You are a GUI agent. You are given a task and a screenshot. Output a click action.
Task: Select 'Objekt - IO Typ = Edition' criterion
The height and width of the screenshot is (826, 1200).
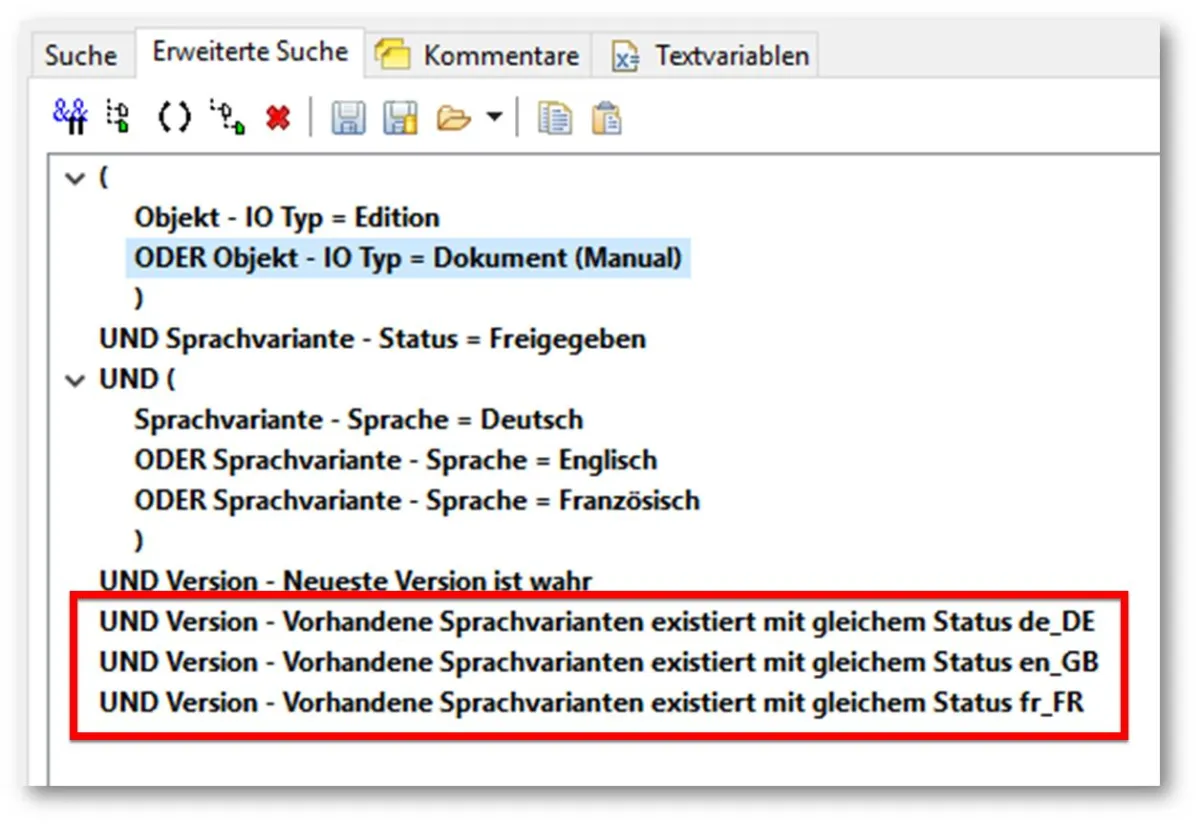point(287,218)
